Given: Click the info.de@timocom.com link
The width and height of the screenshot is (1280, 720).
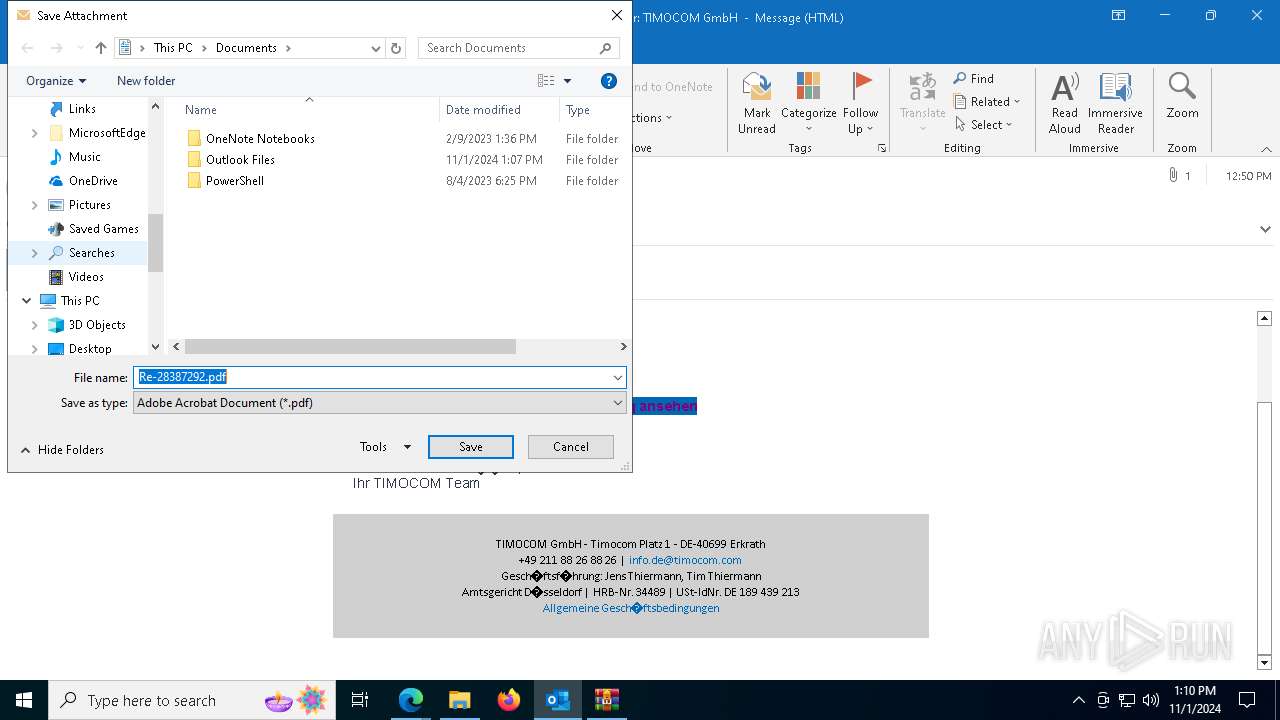Looking at the screenshot, I should tap(685, 560).
